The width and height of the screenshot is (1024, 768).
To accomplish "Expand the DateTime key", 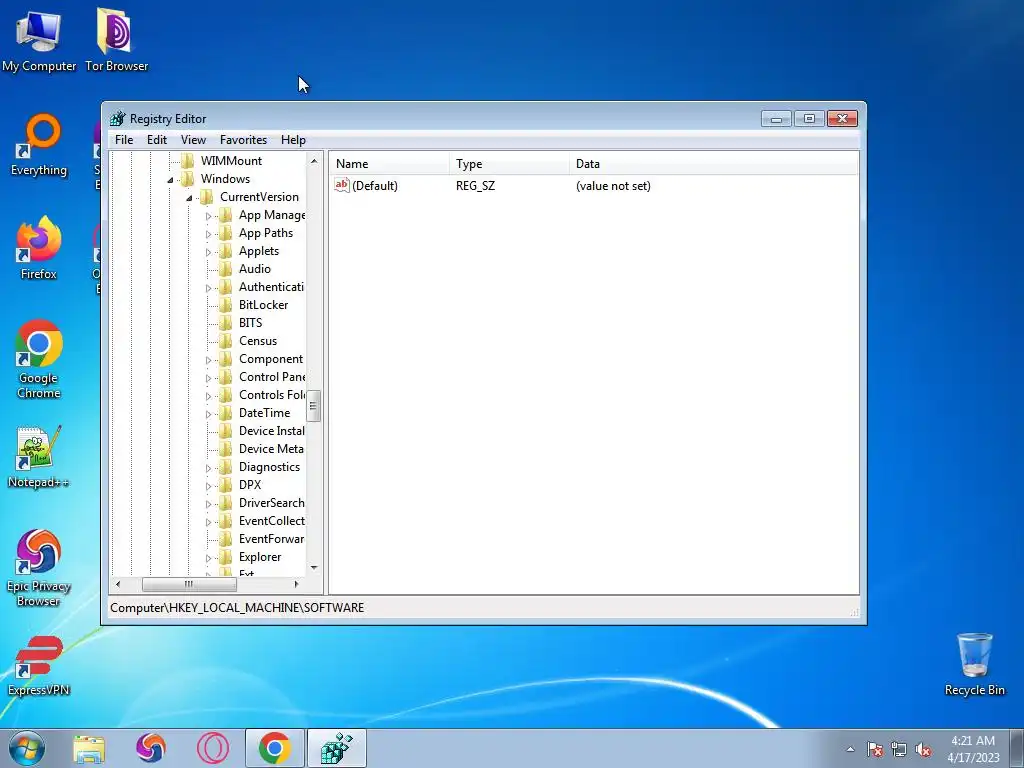I will (208, 414).
